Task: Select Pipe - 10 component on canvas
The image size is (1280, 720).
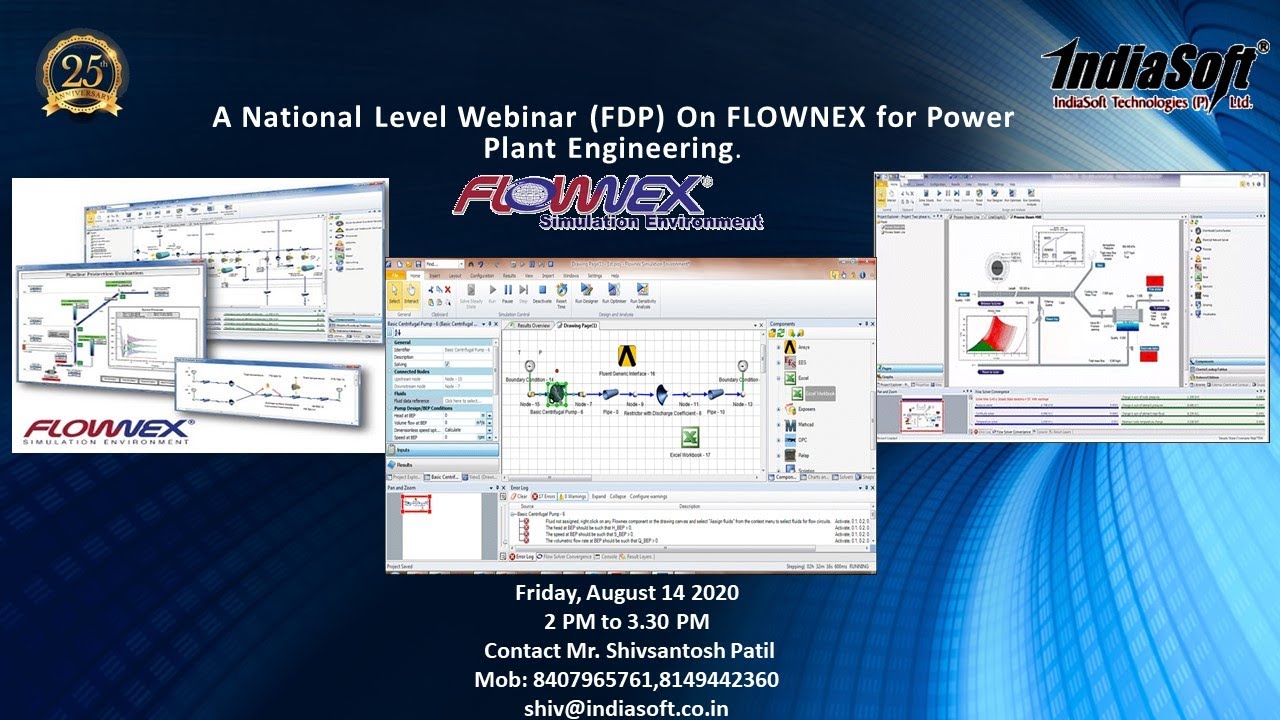Action: click(716, 394)
